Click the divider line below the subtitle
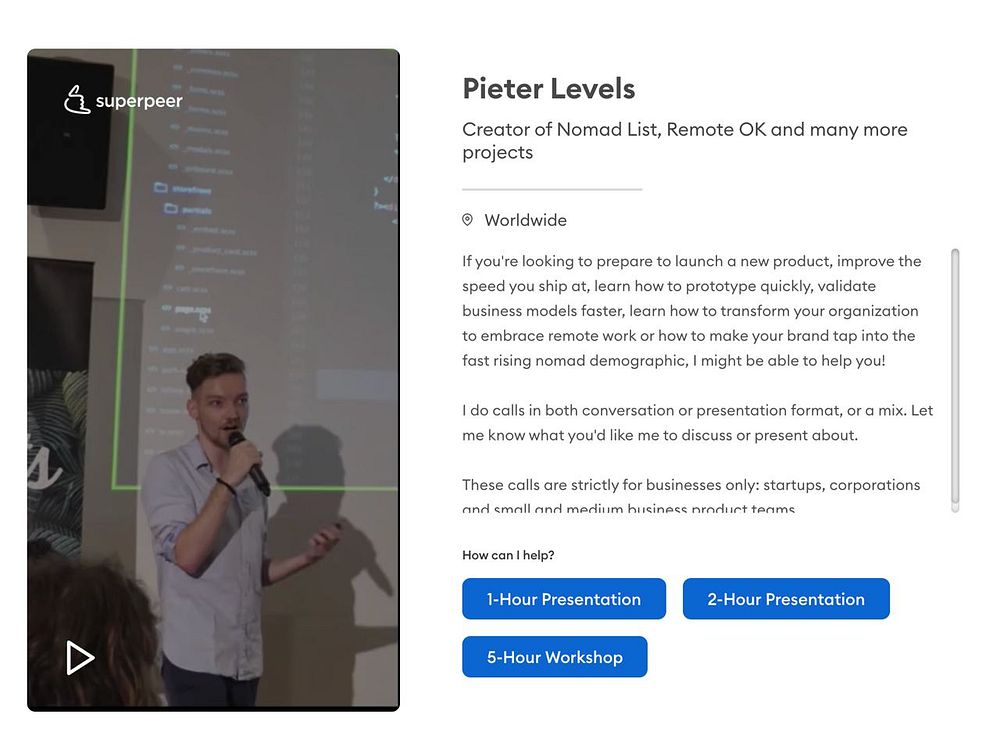Image resolution: width=1000 pixels, height=749 pixels. click(552, 189)
